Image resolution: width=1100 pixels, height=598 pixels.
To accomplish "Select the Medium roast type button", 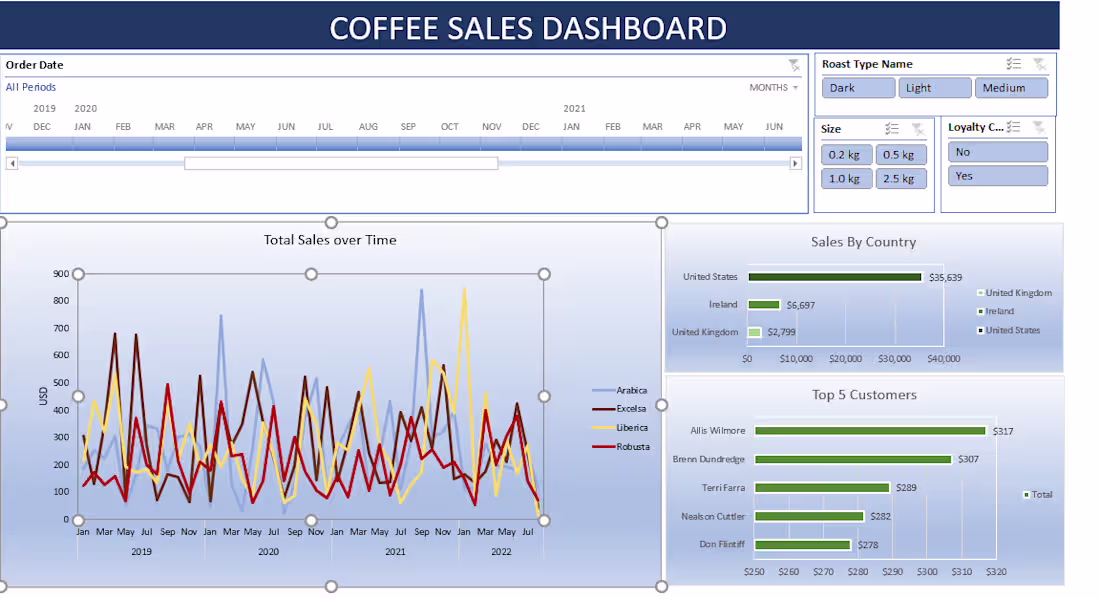I will coord(1011,87).
